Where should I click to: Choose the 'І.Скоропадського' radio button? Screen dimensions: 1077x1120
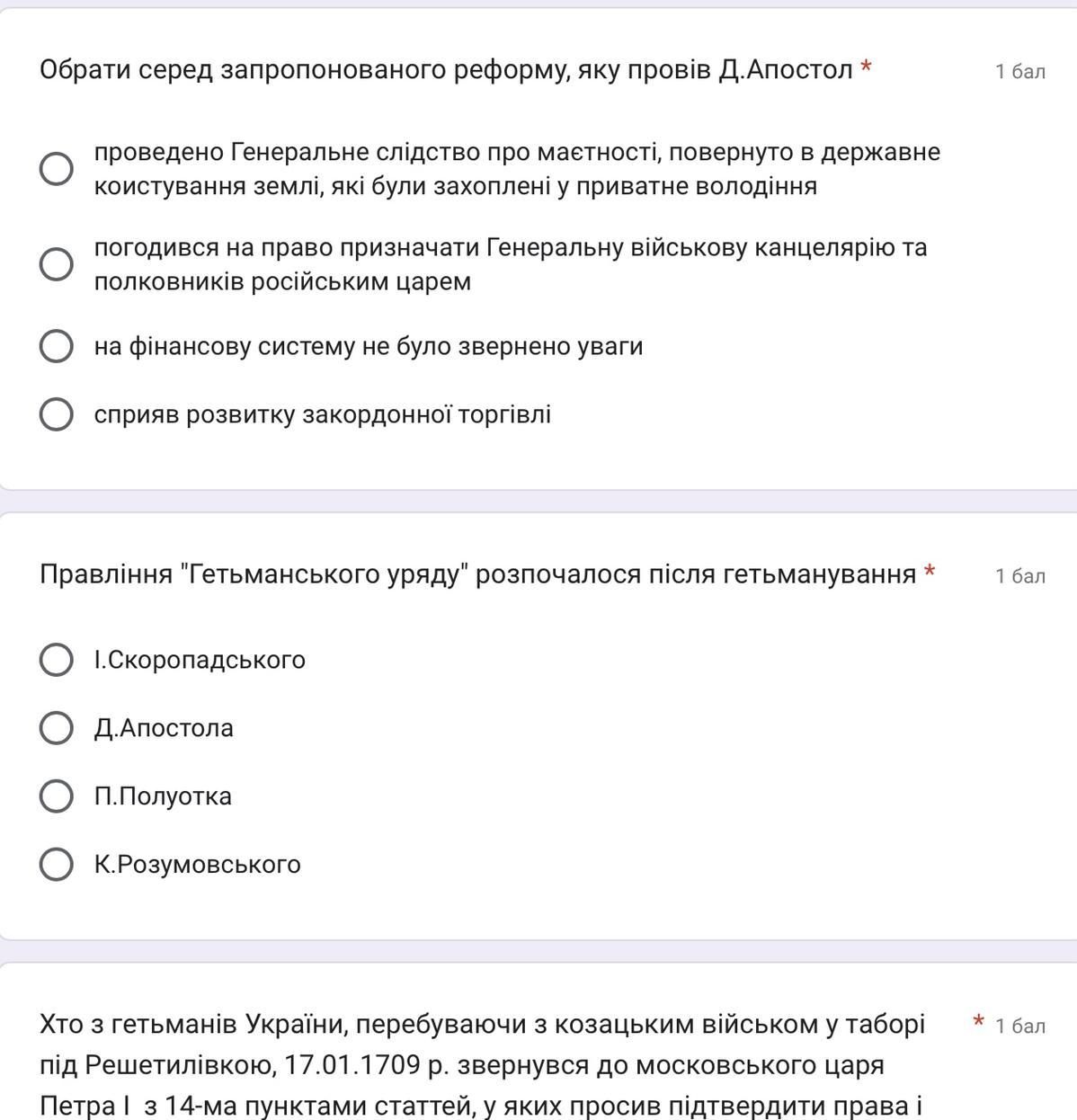click(57, 660)
